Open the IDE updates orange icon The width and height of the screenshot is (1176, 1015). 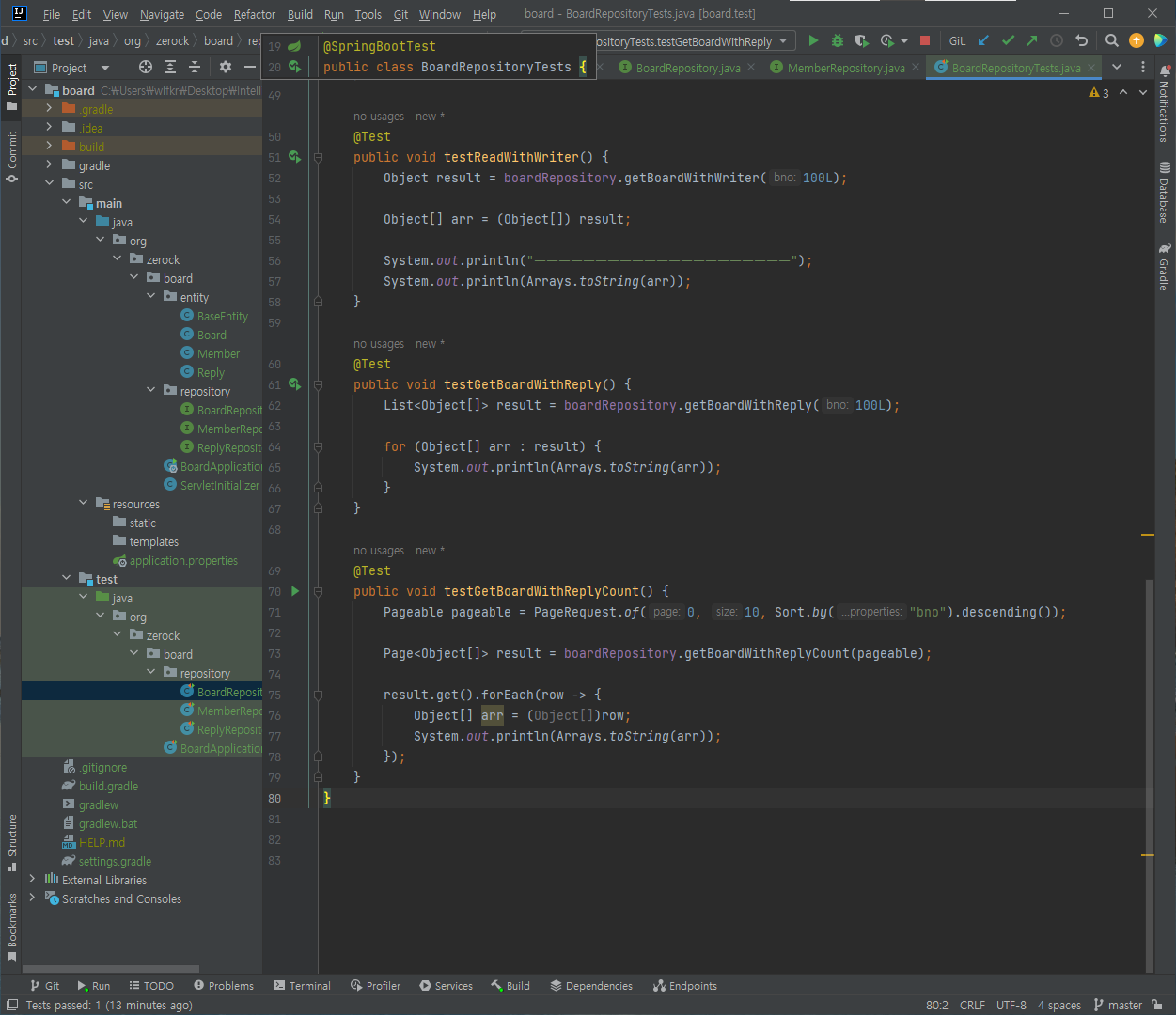click(x=1136, y=40)
